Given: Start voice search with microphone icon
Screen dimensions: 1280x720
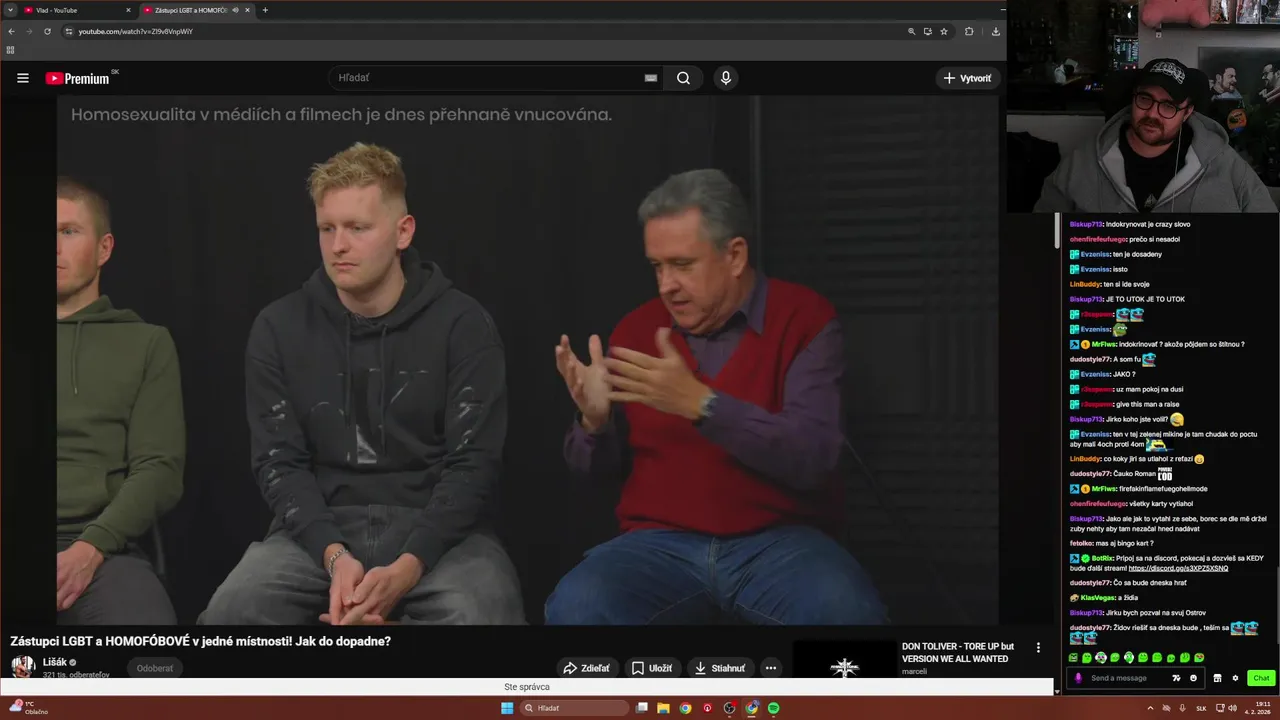Looking at the screenshot, I should (726, 78).
